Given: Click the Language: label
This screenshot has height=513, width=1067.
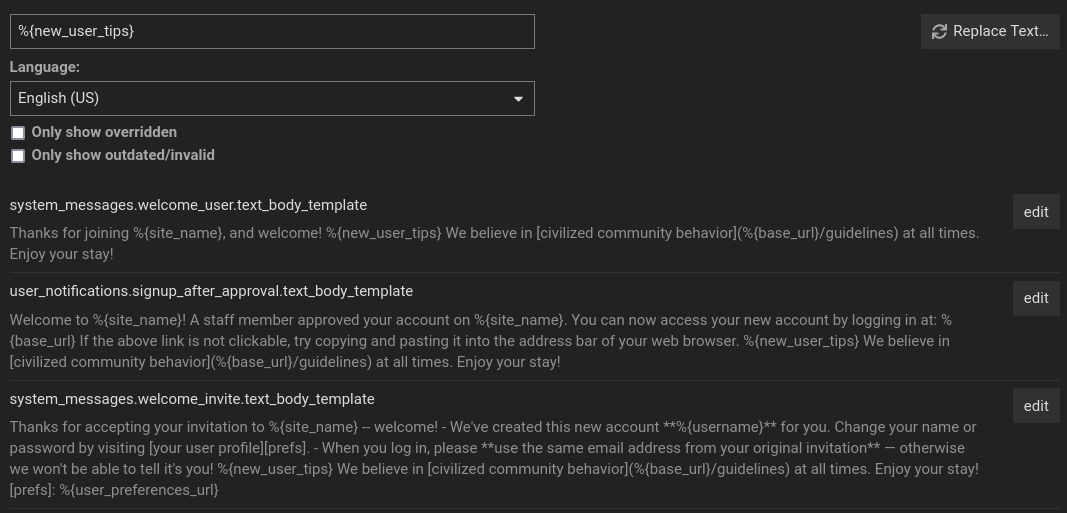Looking at the screenshot, I should click(x=44, y=67).
